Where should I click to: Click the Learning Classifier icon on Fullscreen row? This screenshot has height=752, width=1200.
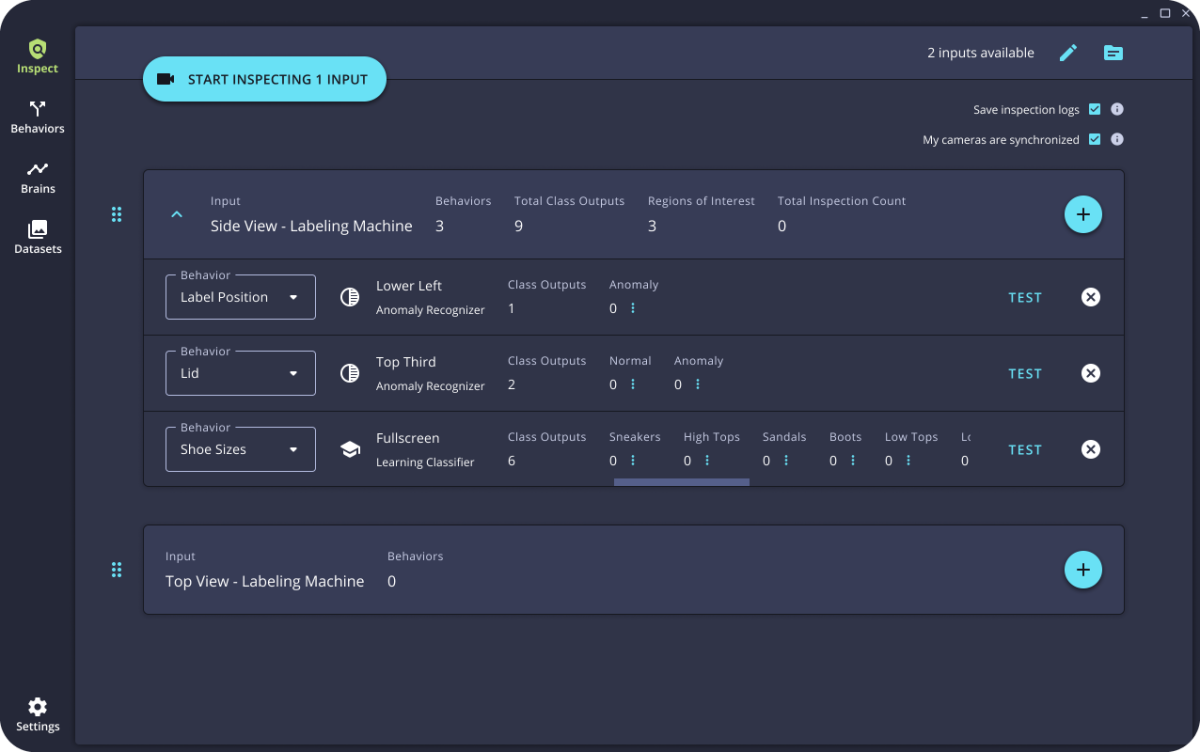click(350, 449)
